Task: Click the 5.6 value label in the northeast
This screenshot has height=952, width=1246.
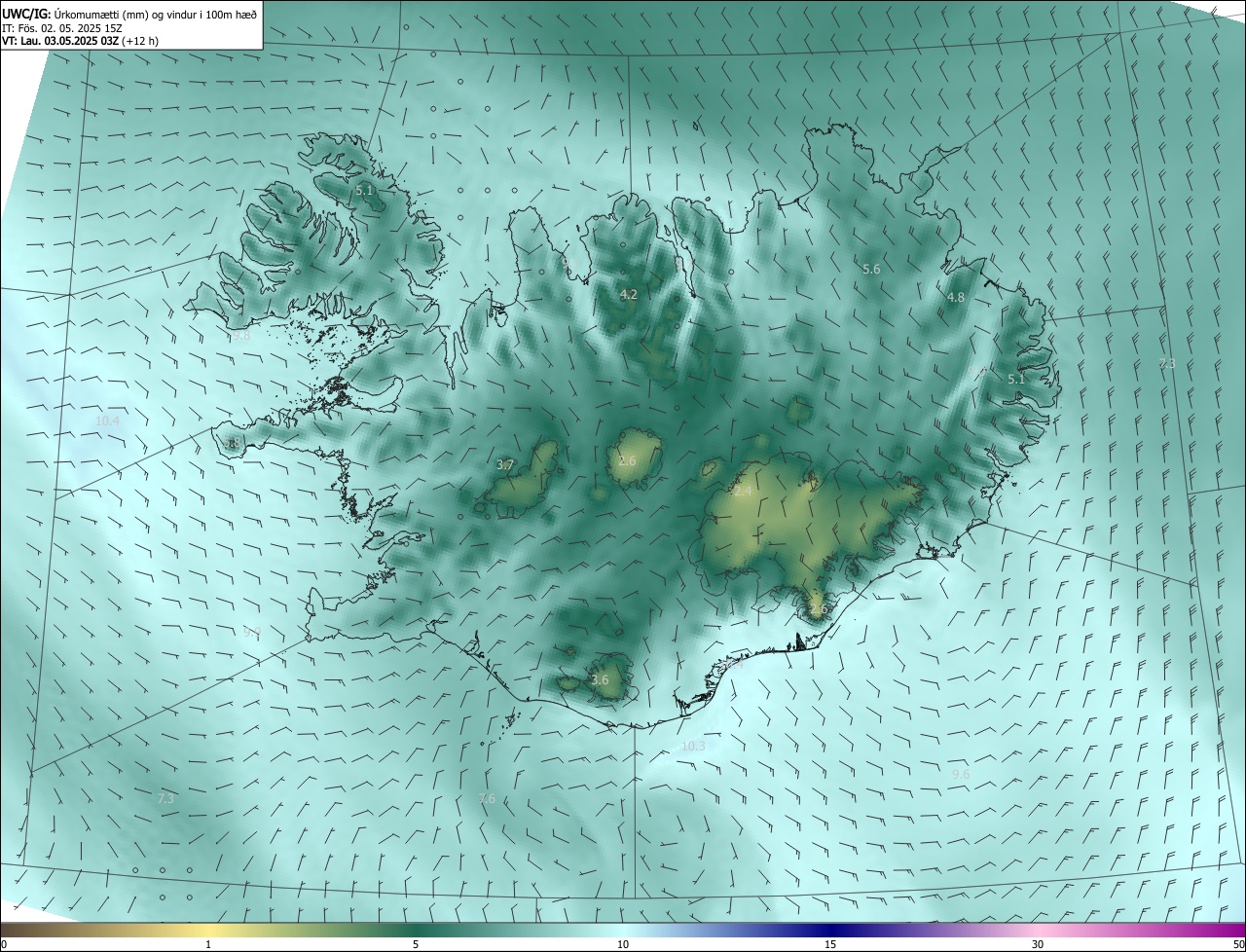Action: click(871, 269)
